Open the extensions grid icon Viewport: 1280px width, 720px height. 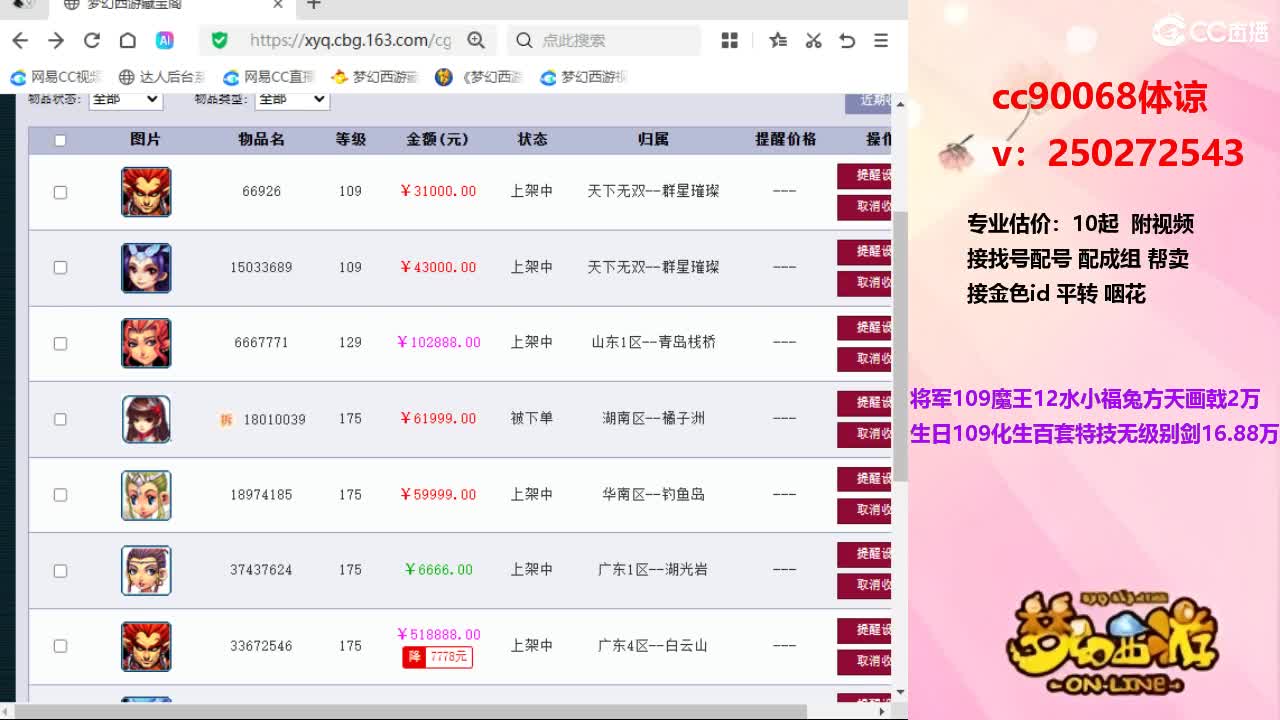point(730,40)
